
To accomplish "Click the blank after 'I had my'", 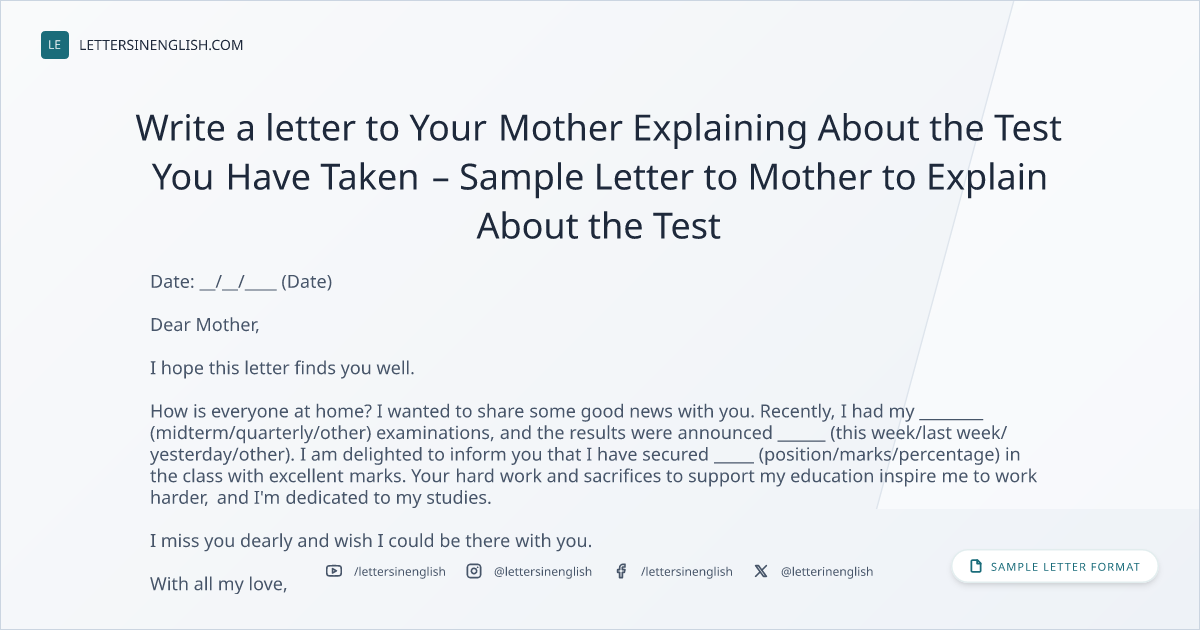I will click(x=951, y=416).
